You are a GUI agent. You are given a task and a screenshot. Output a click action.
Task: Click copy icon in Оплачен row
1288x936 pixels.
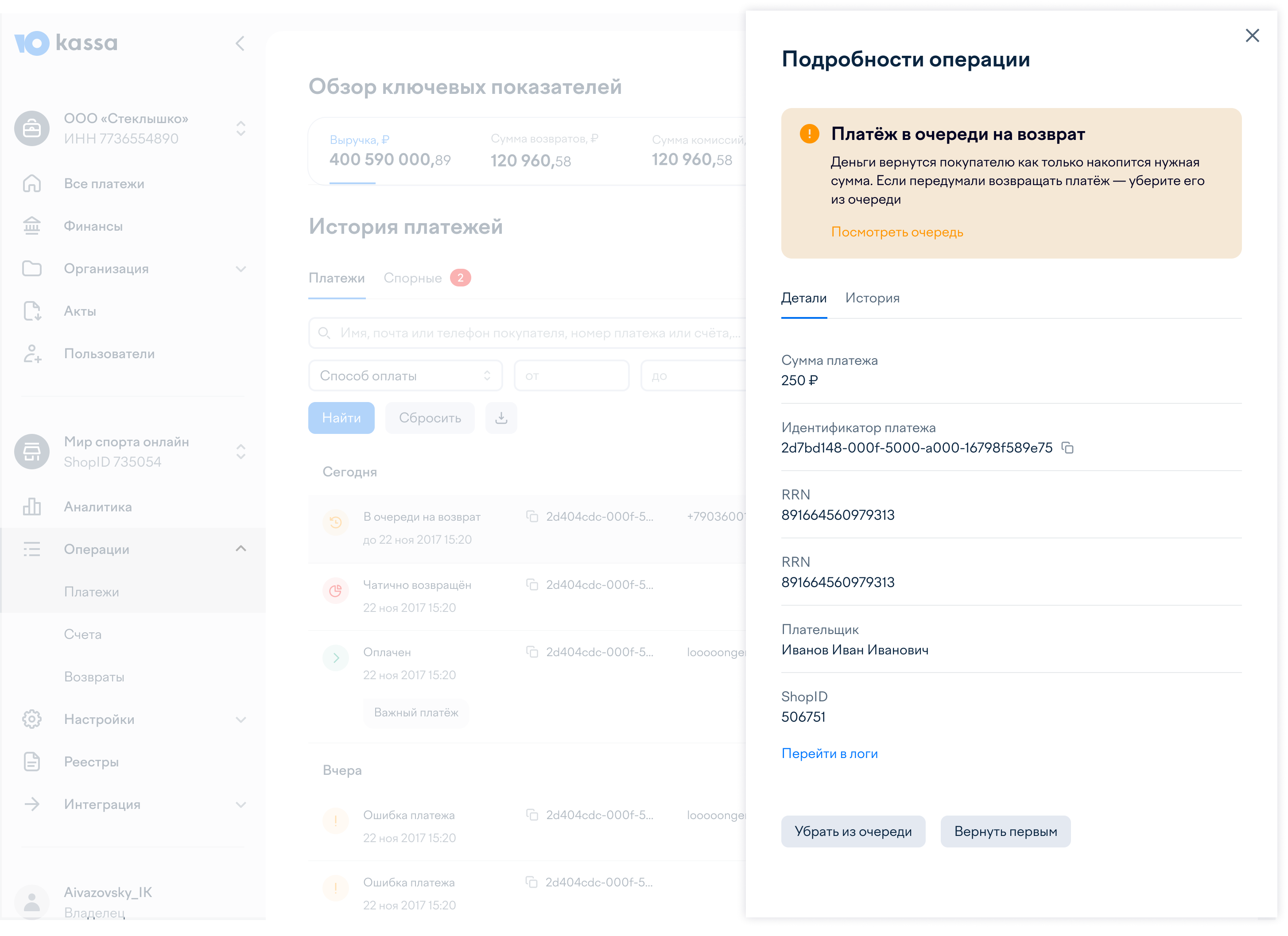(x=532, y=653)
